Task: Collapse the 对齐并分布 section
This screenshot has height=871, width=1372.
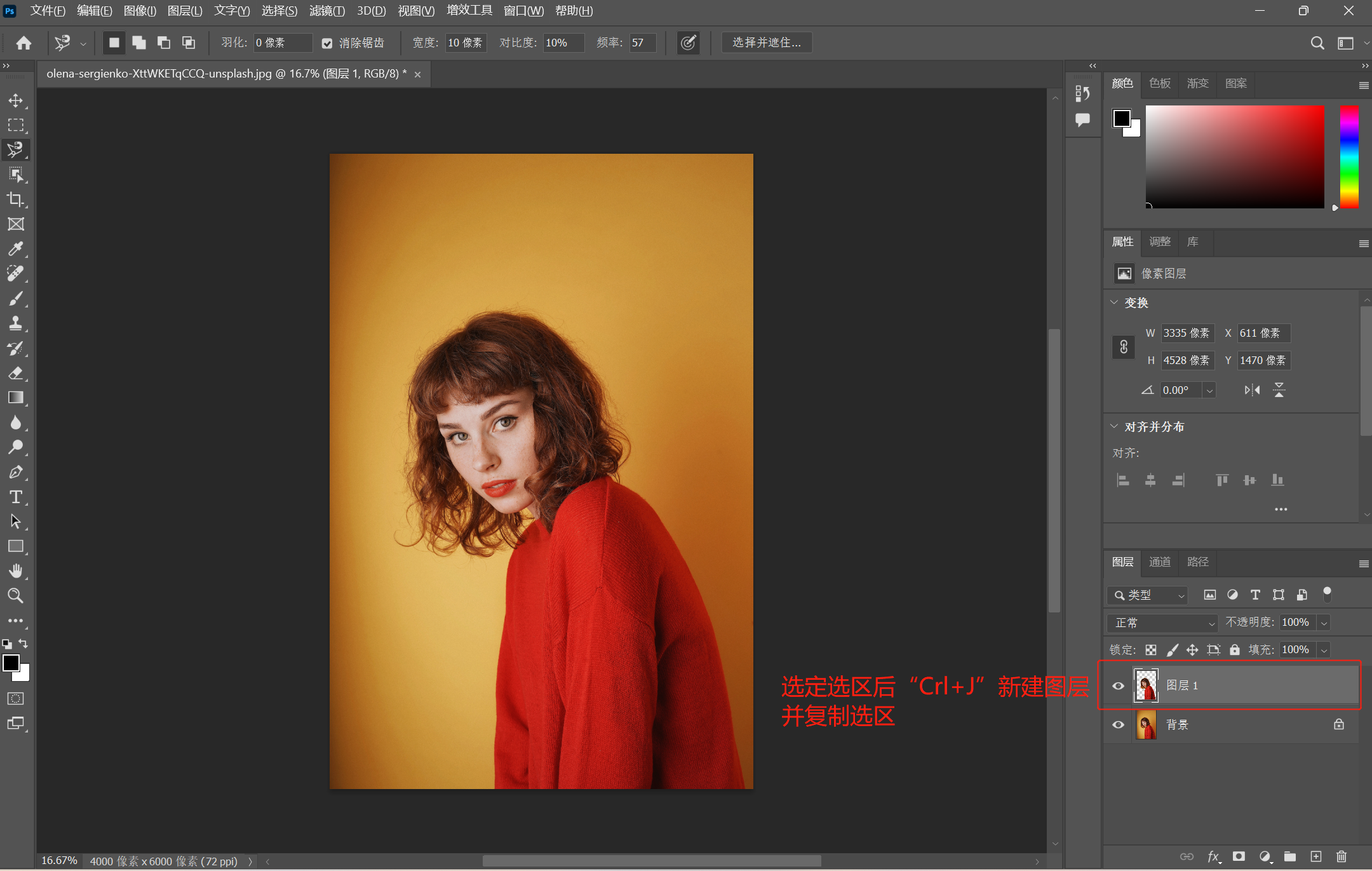Action: click(1114, 426)
